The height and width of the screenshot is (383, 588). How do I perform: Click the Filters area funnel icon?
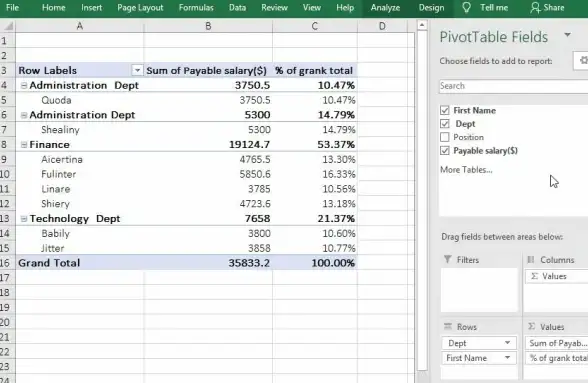click(x=447, y=259)
